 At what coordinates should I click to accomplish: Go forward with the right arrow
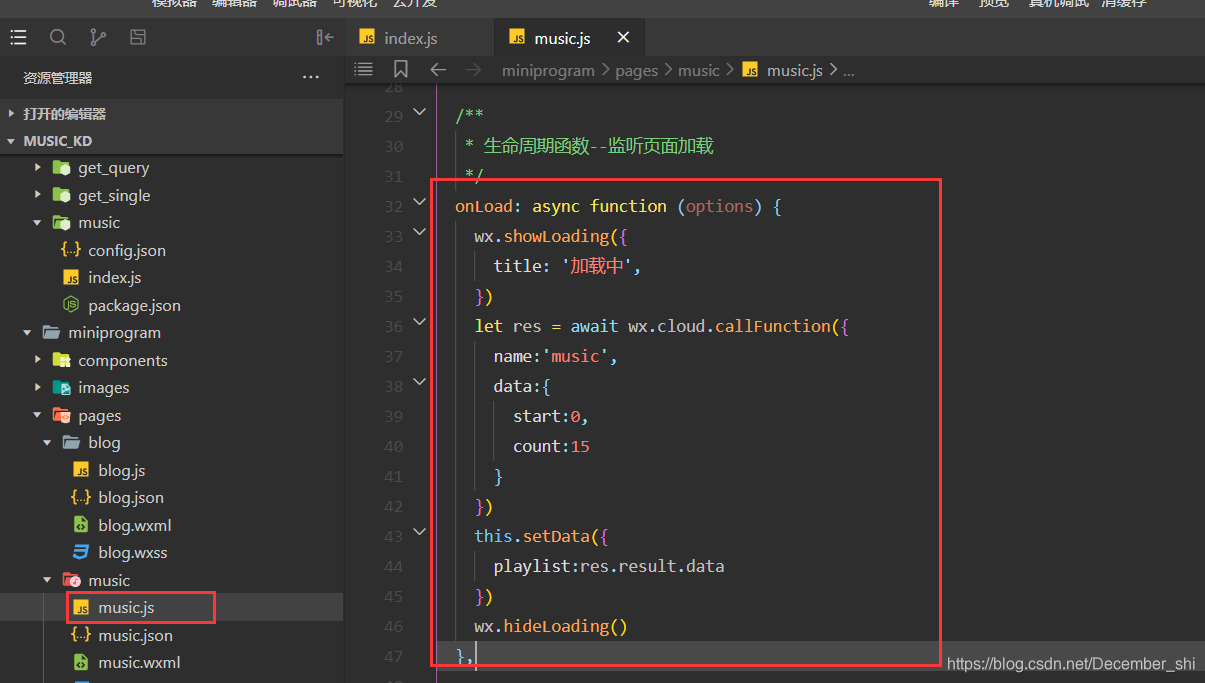[x=474, y=69]
